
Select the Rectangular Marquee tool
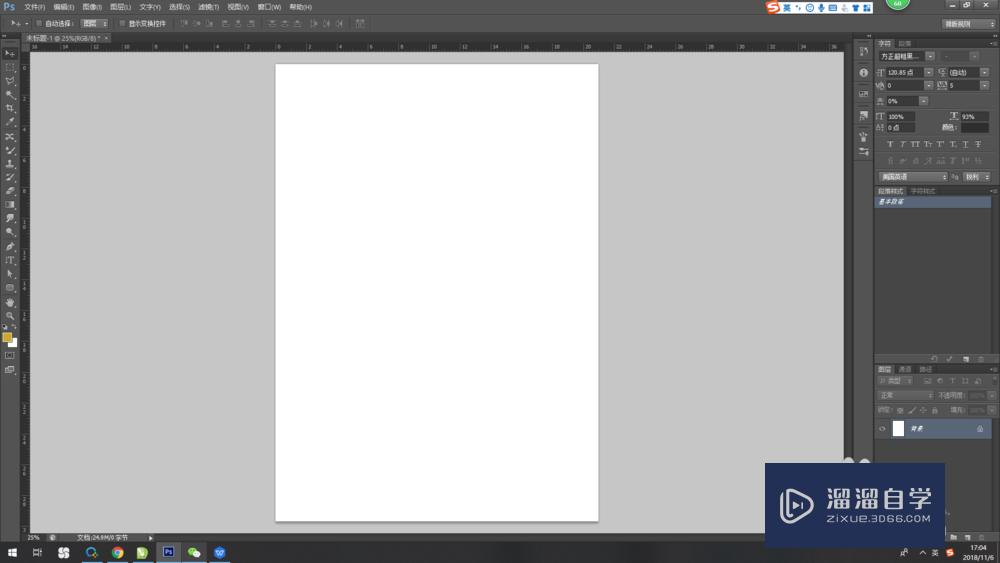10,67
